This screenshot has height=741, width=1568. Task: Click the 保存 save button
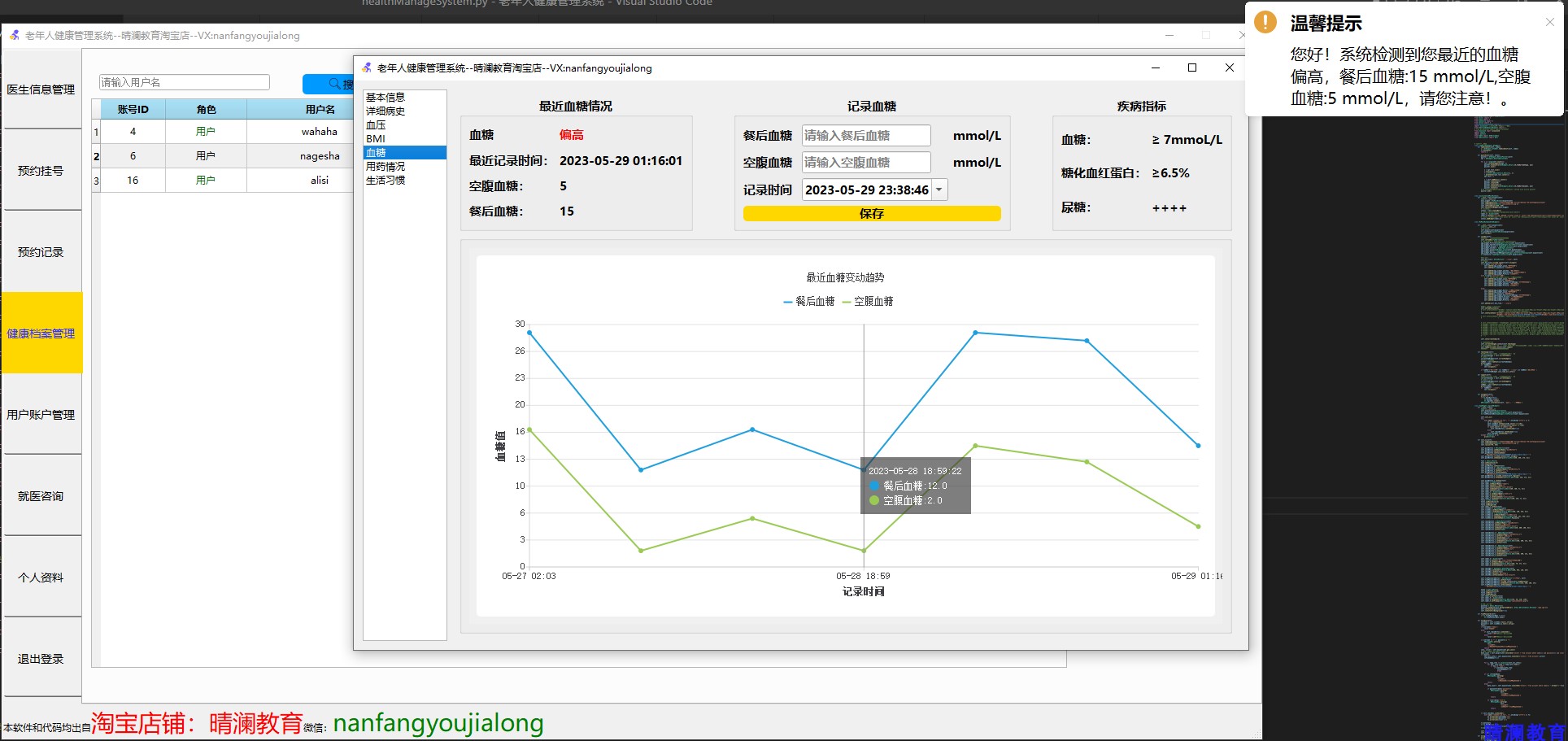point(872,213)
